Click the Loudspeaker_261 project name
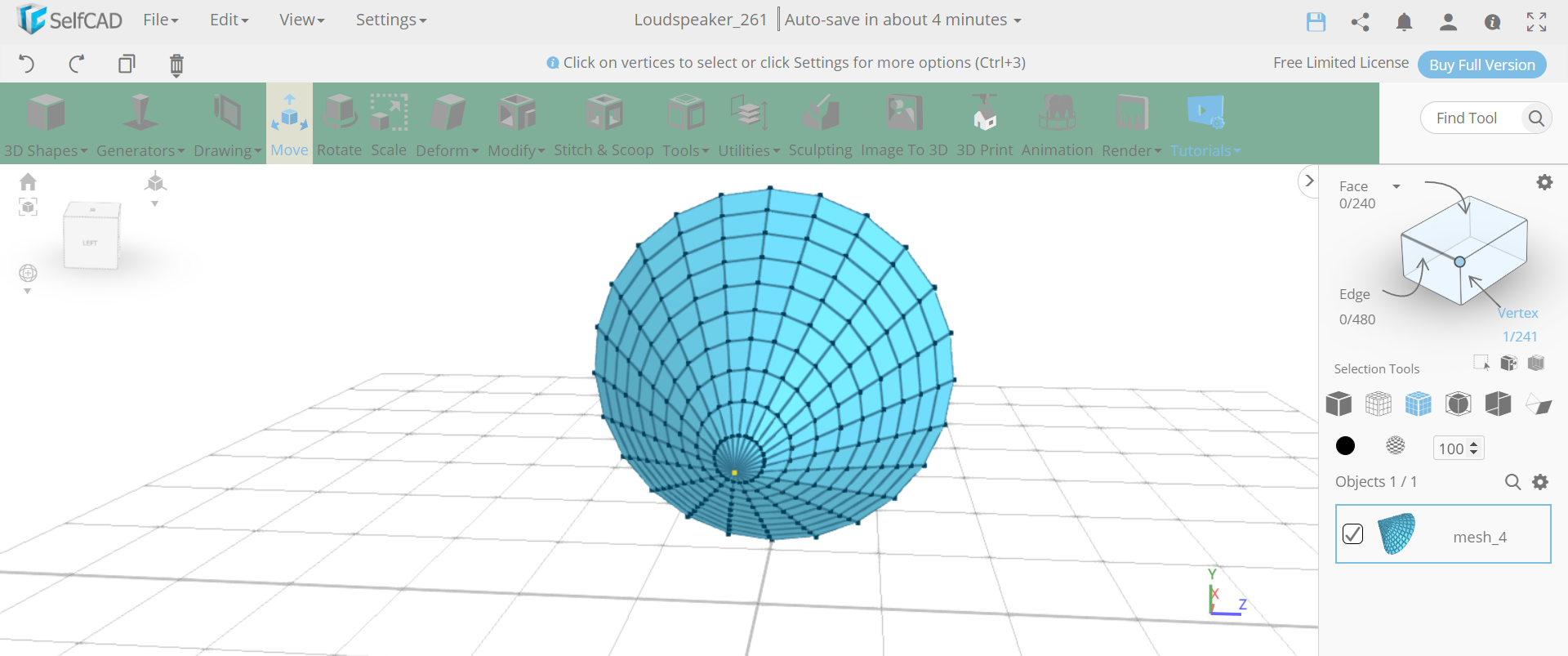1568x656 pixels. coord(700,20)
